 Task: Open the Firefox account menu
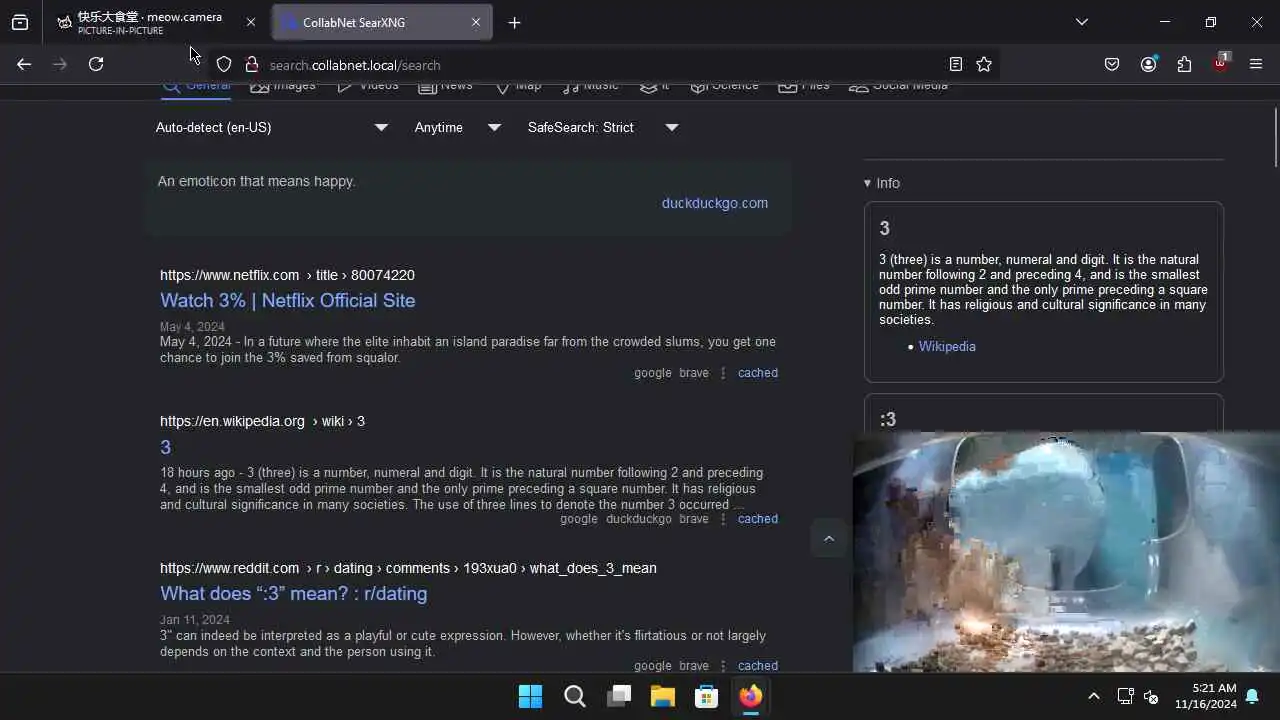pyautogui.click(x=1148, y=64)
